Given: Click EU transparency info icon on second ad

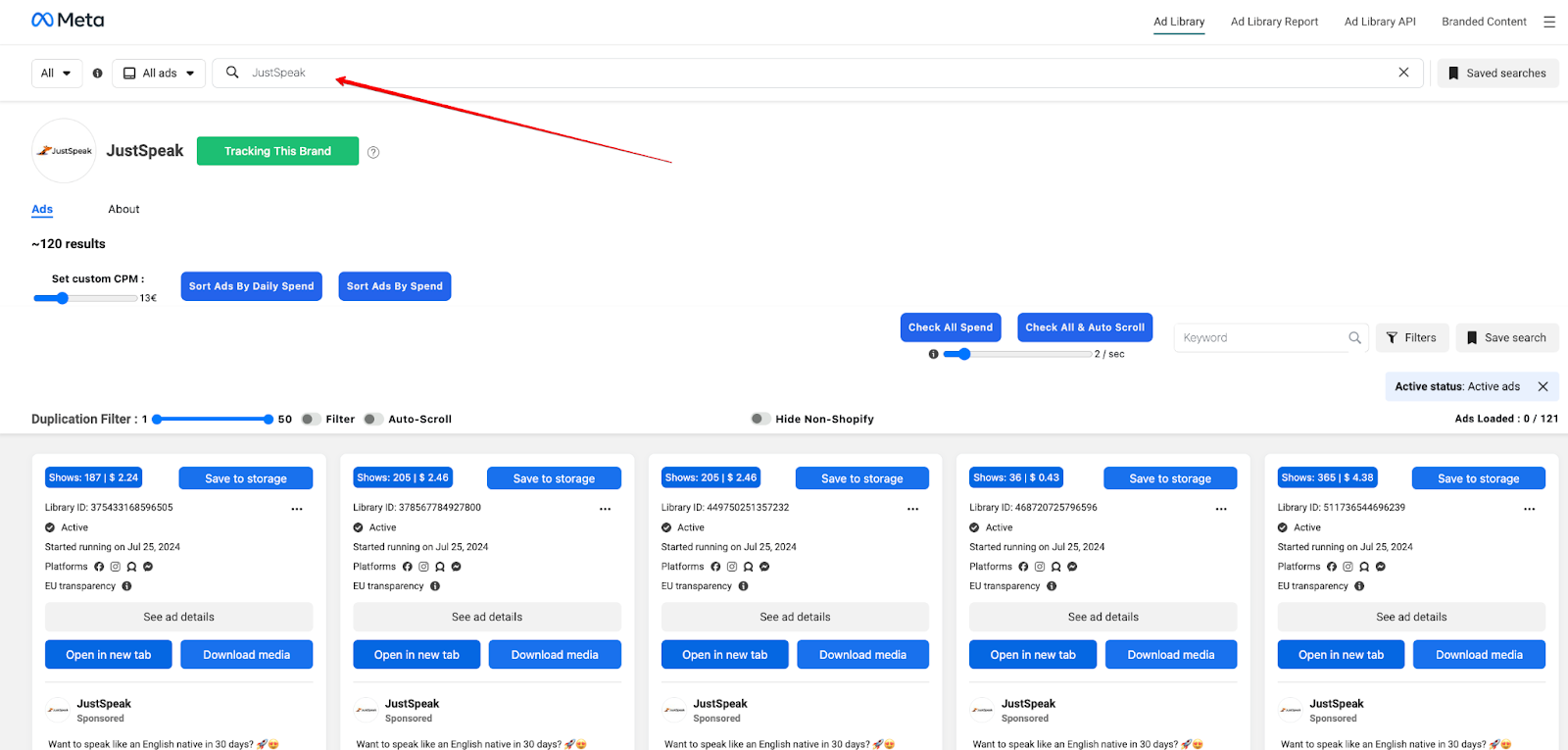Looking at the screenshot, I should [x=435, y=586].
